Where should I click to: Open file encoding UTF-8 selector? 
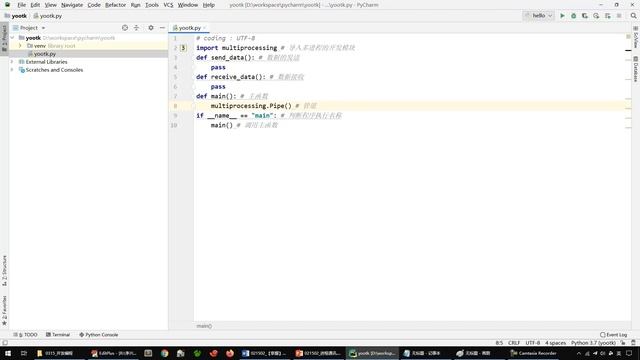point(533,343)
